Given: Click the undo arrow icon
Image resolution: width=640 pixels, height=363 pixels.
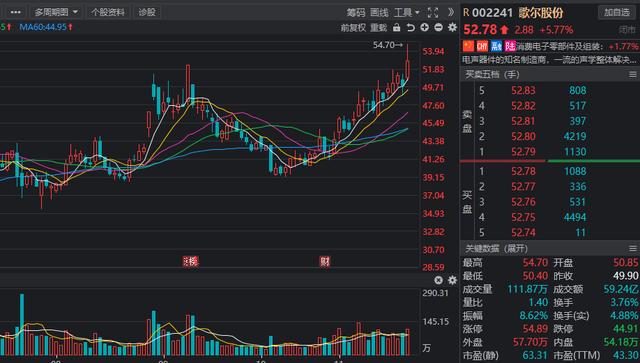Looking at the screenshot, I should pos(411,27).
